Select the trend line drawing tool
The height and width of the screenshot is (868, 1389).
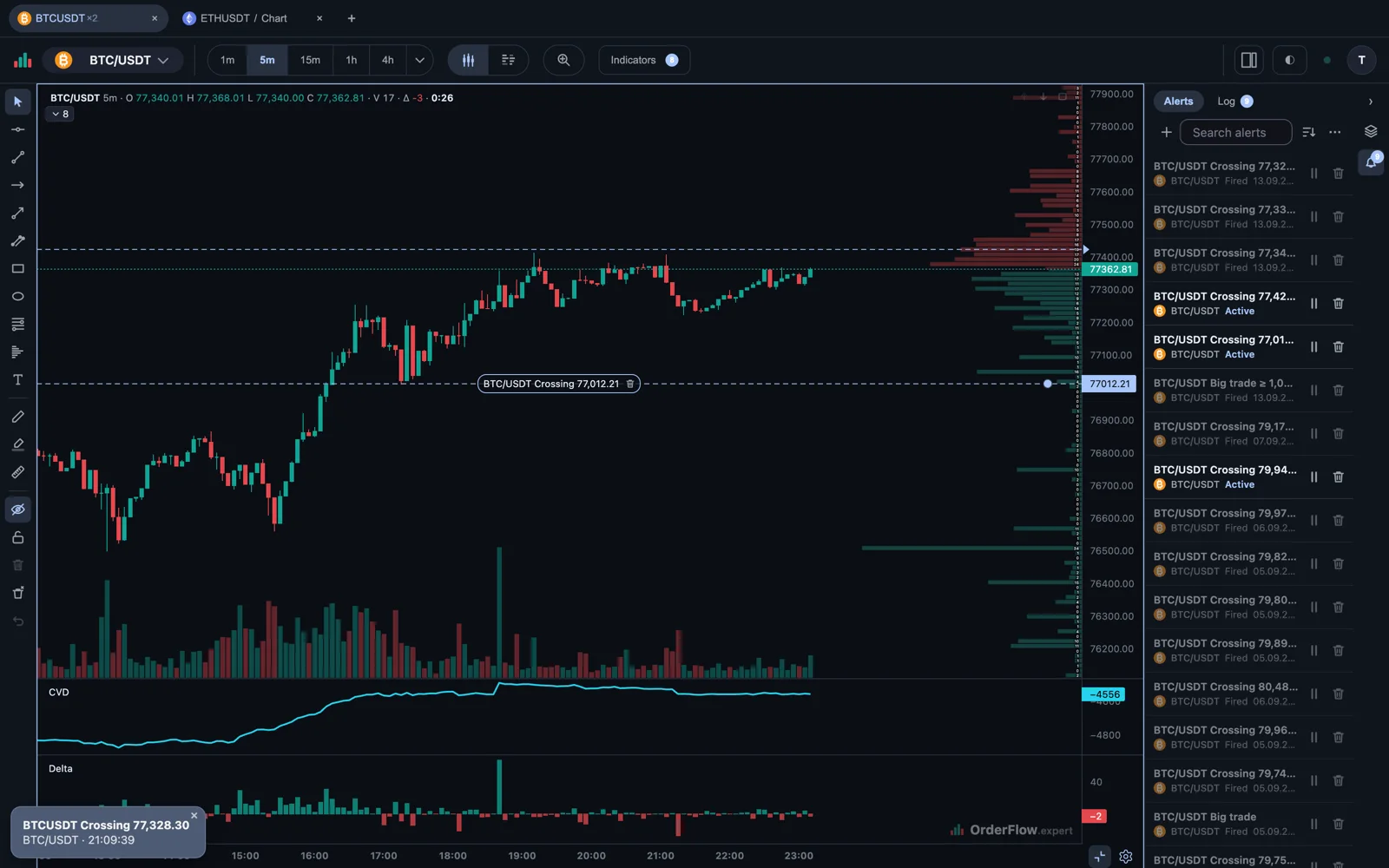pyautogui.click(x=17, y=157)
